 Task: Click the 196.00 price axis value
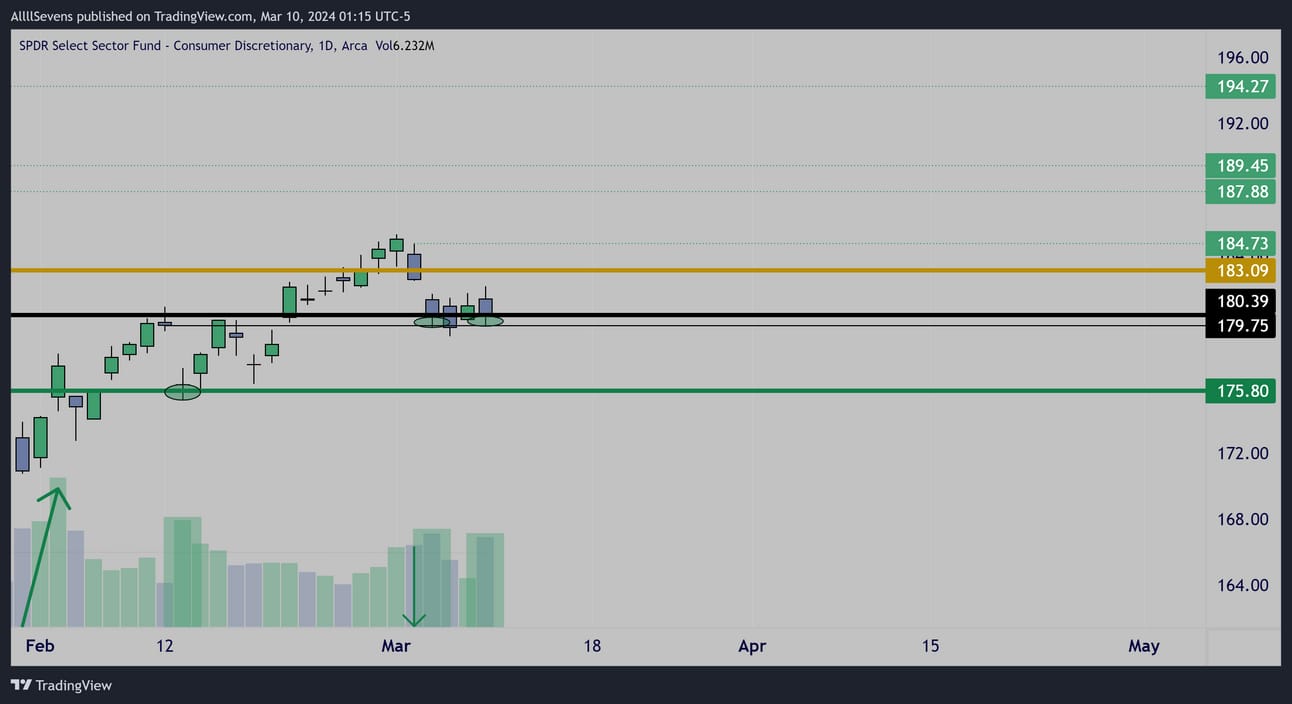click(1243, 57)
